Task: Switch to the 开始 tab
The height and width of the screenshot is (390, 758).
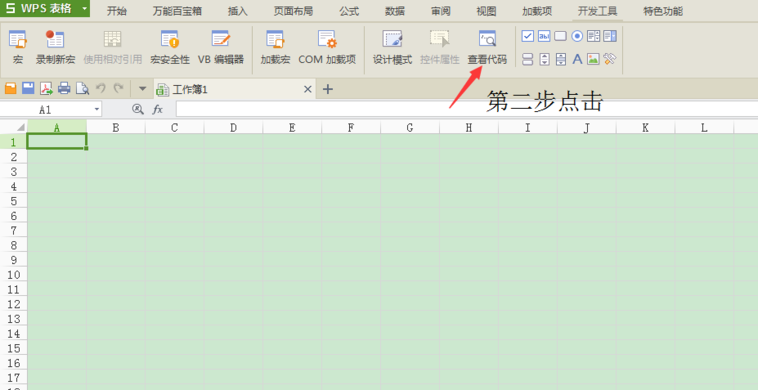Action: tap(117, 11)
